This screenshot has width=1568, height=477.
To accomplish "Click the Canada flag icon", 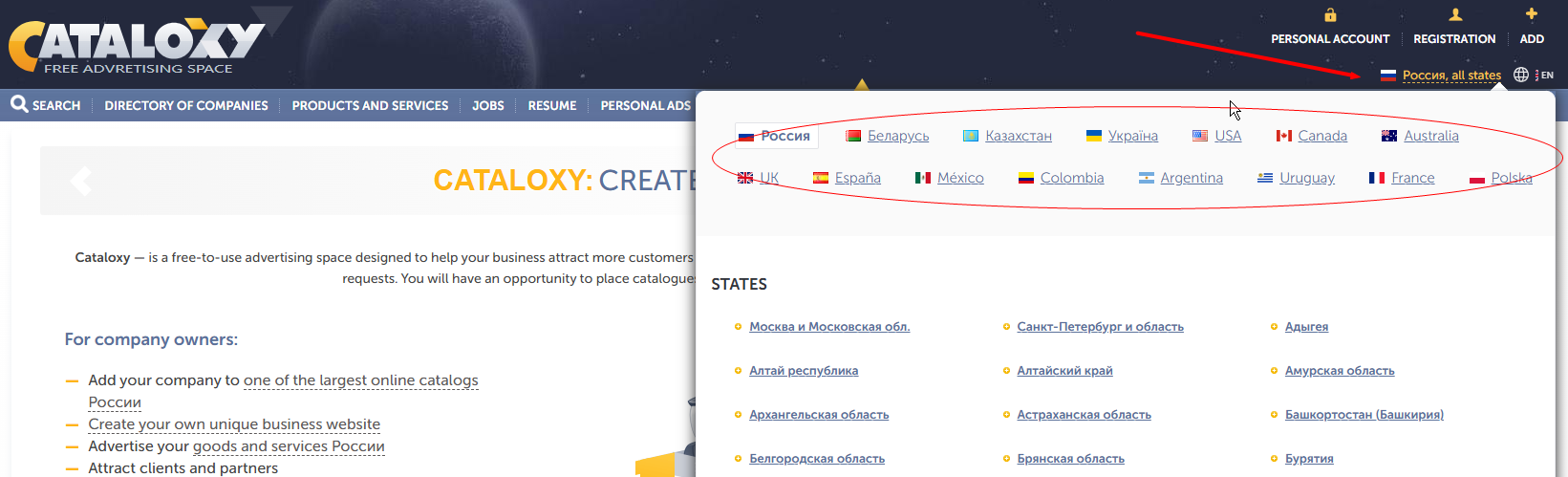I will coord(1284,136).
